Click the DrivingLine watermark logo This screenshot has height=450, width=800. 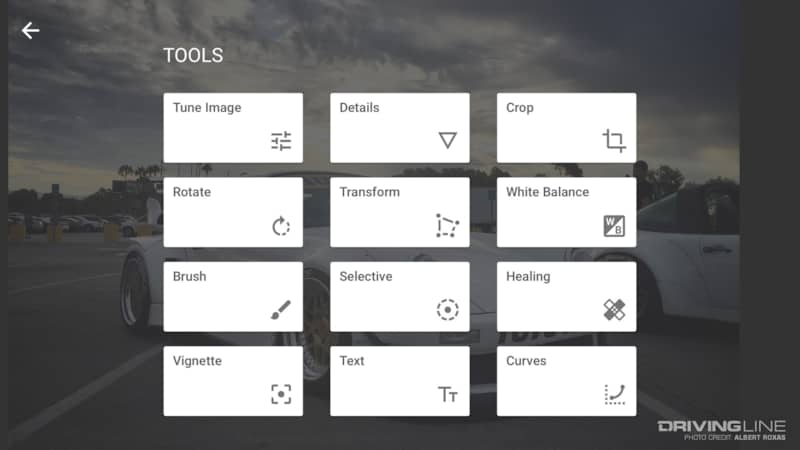coord(721,427)
